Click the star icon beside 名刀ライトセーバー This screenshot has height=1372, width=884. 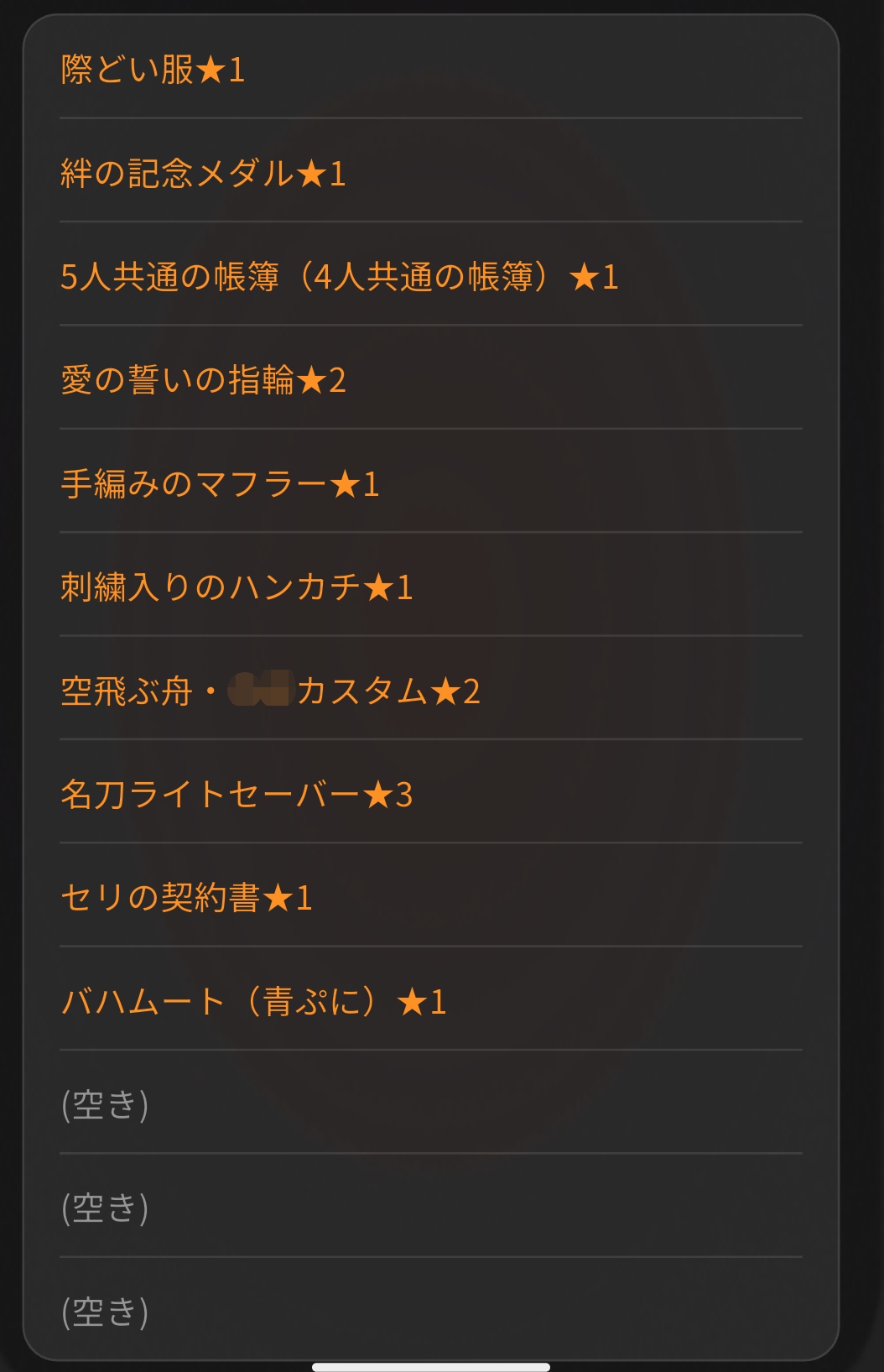click(x=378, y=794)
